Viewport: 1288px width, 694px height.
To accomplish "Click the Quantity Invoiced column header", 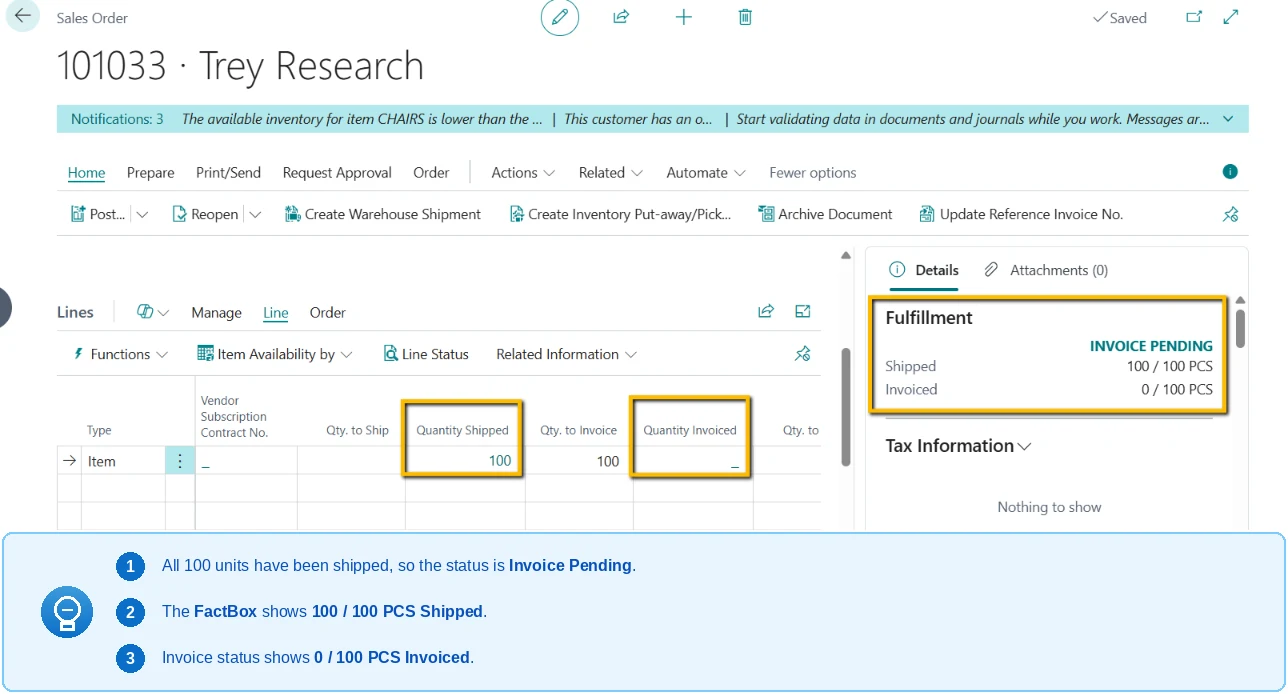I will point(690,430).
